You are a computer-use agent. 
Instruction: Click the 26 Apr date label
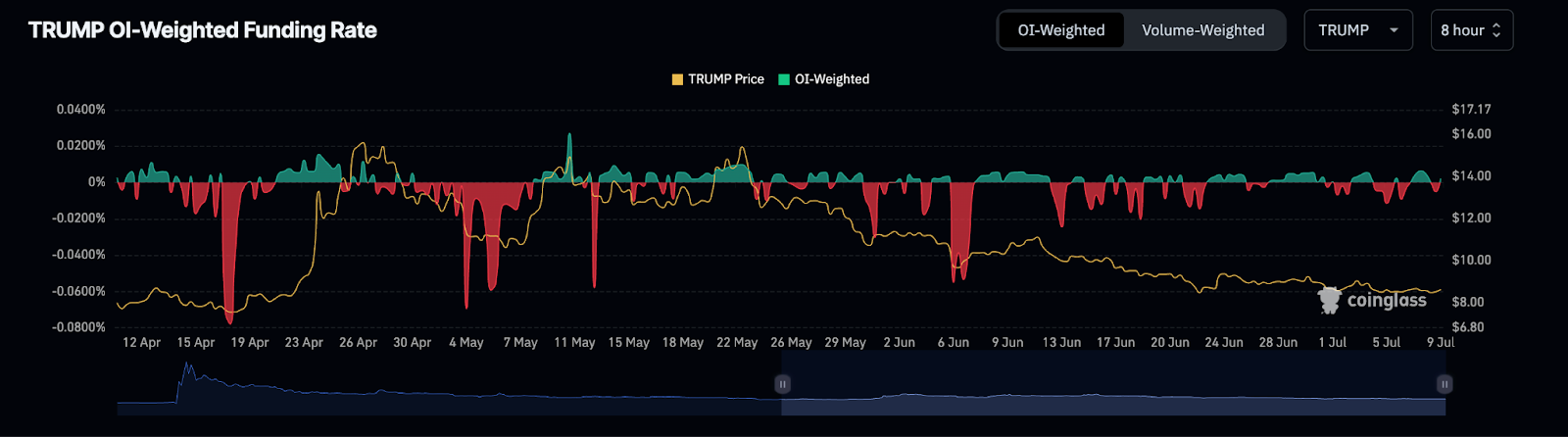(x=358, y=342)
